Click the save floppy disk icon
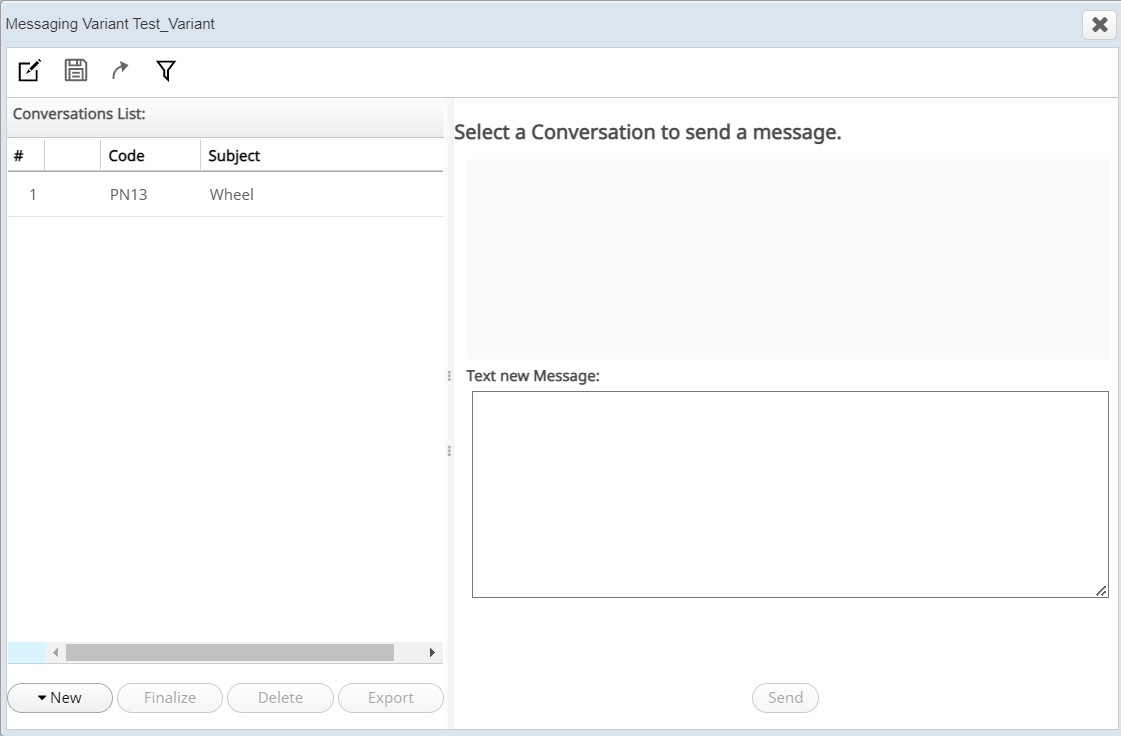 (x=76, y=70)
